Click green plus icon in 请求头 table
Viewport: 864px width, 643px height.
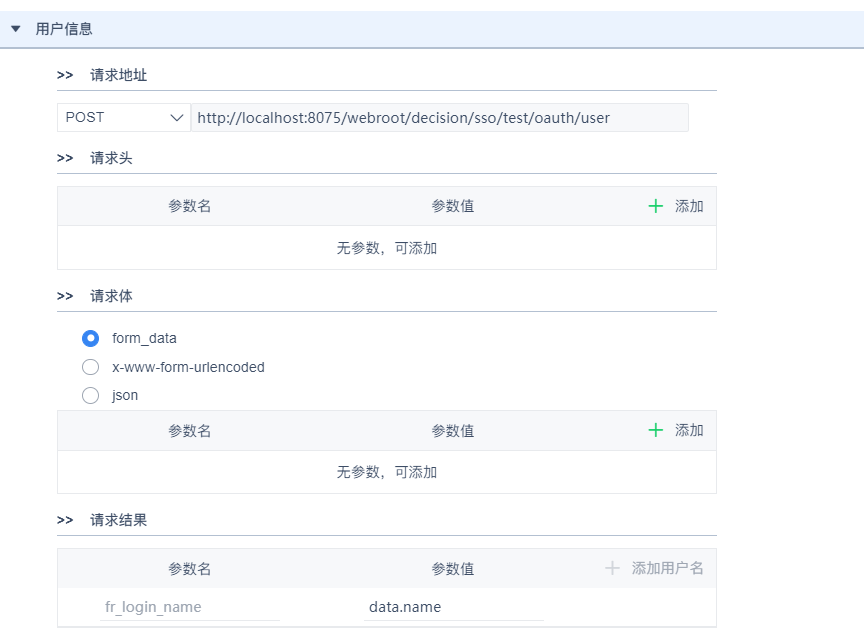656,206
